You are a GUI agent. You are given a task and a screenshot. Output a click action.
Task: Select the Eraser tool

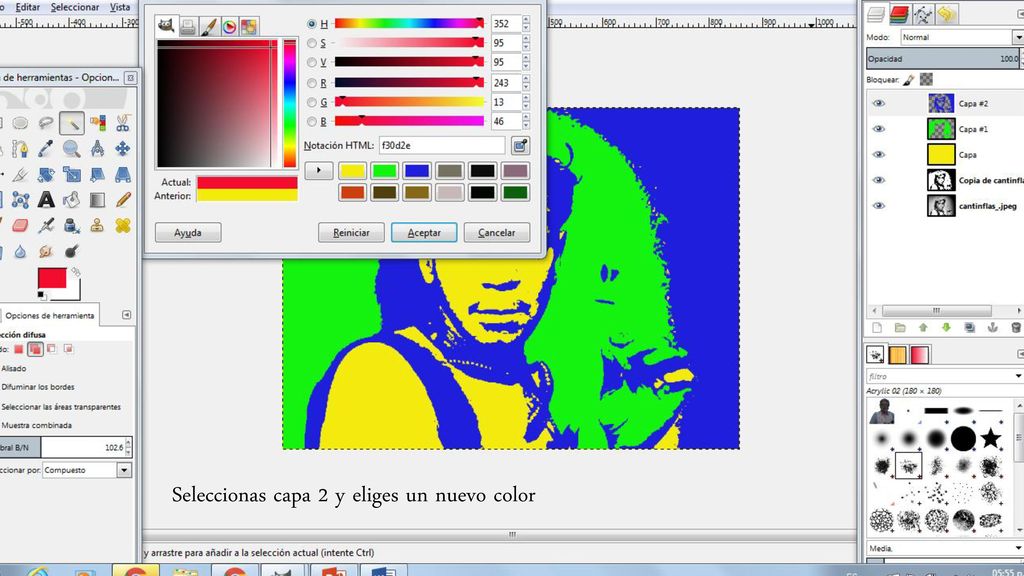20,226
